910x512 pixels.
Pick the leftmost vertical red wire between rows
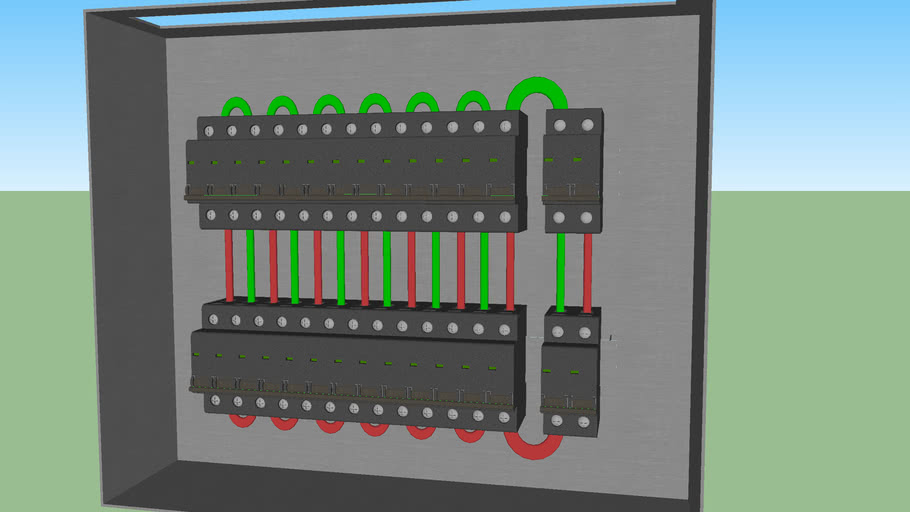pyautogui.click(x=229, y=266)
